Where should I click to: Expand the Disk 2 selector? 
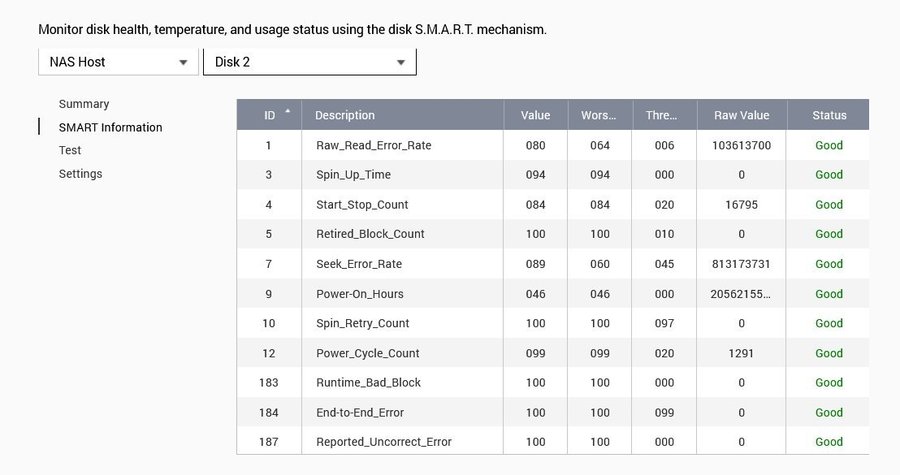pyautogui.click(x=309, y=62)
